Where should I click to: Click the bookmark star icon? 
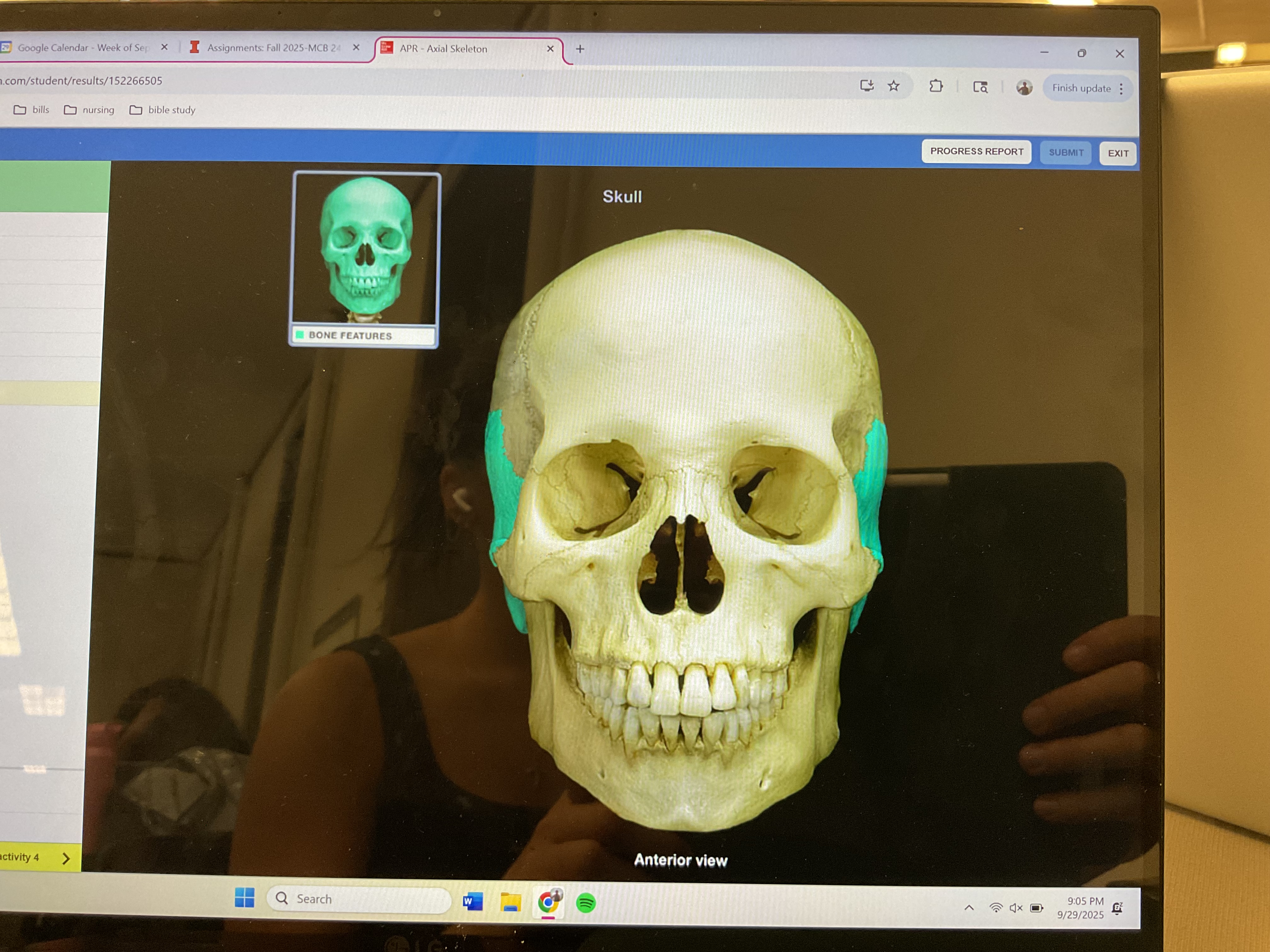pyautogui.click(x=893, y=86)
